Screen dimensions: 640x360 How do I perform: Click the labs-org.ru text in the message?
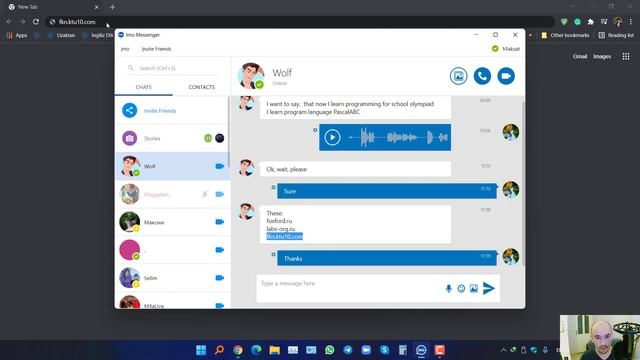tap(280, 229)
